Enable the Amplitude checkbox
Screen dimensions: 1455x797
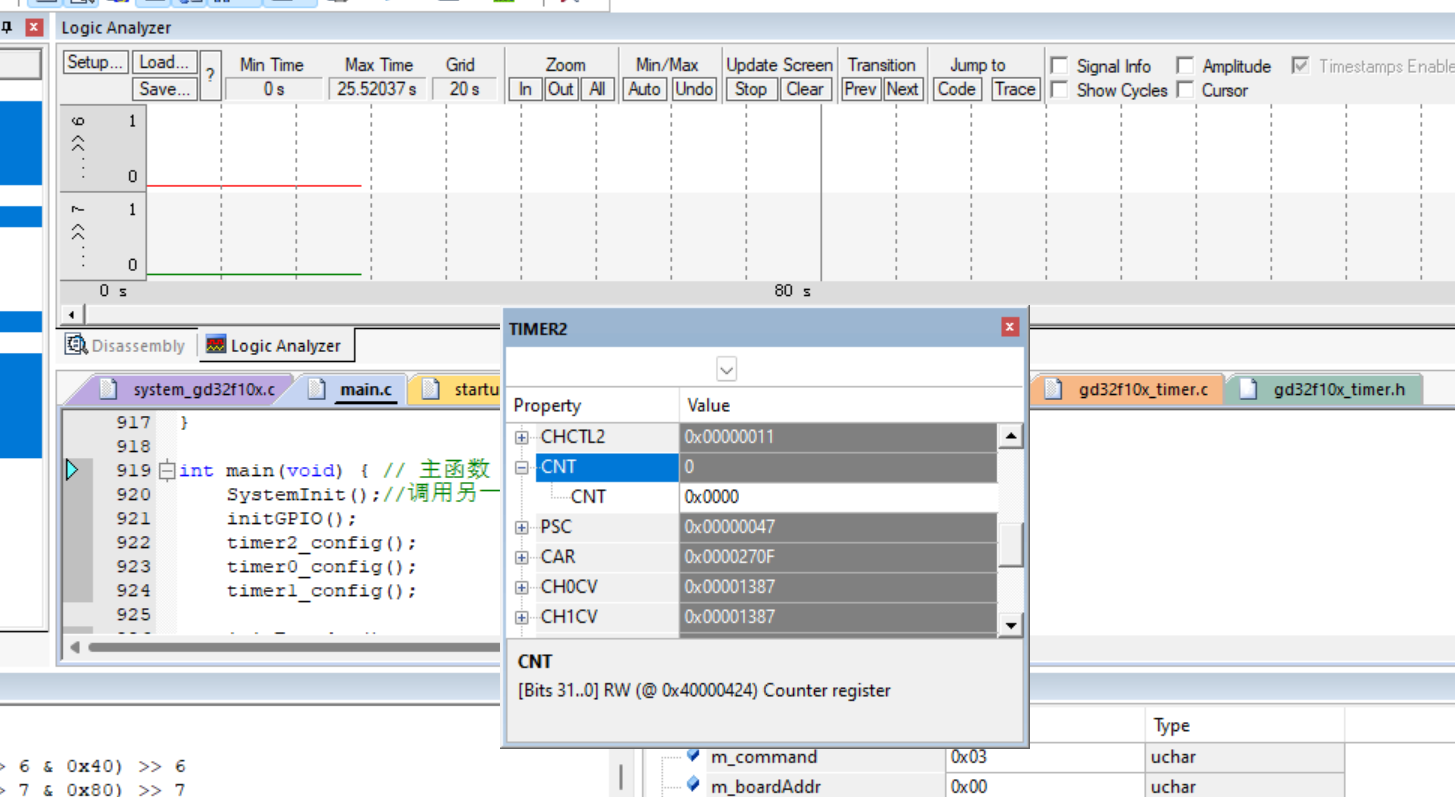(1185, 66)
